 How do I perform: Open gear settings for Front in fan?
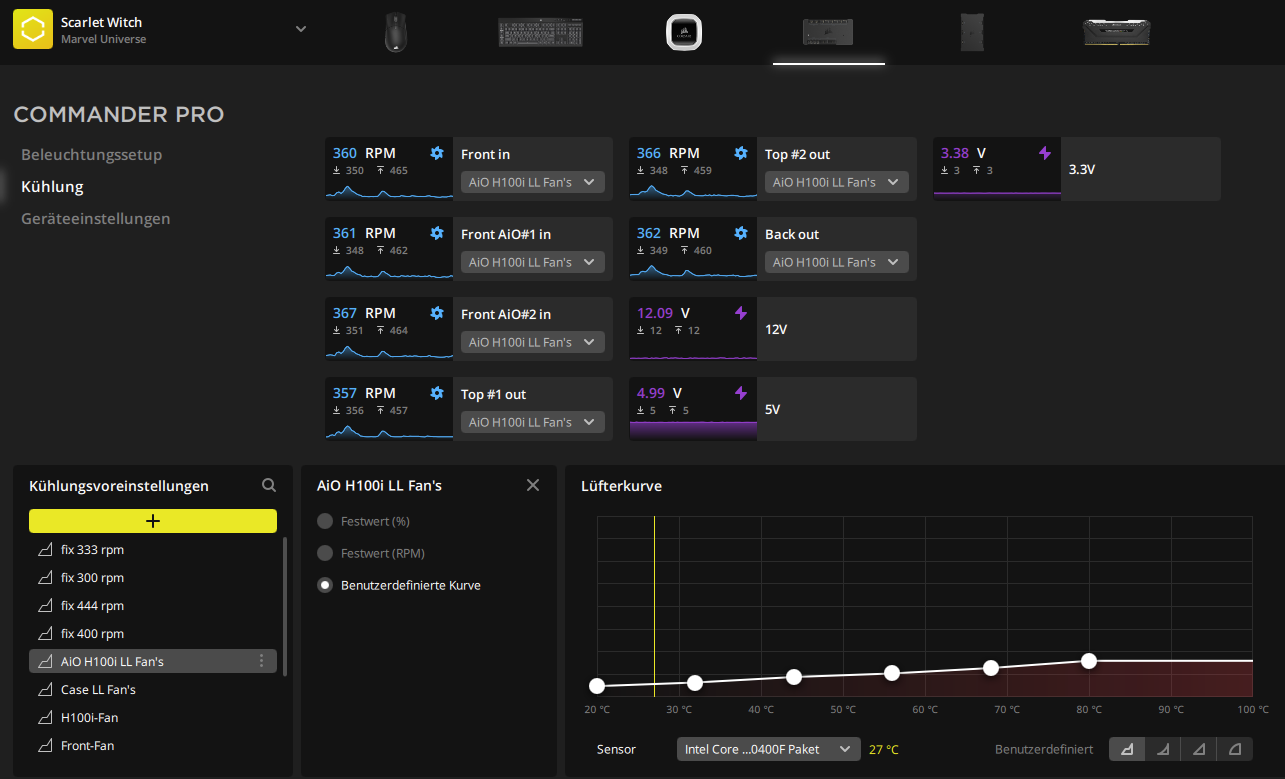pos(436,153)
